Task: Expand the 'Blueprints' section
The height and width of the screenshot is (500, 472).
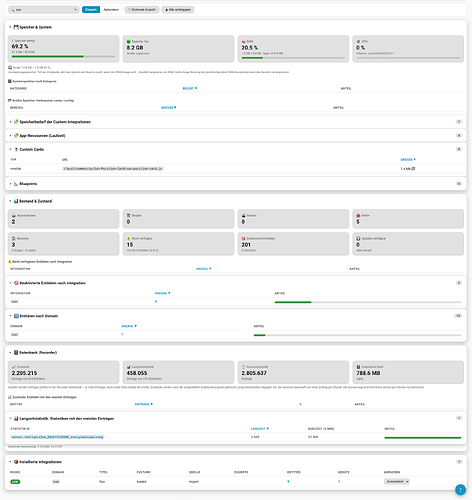Action: [x=10, y=184]
